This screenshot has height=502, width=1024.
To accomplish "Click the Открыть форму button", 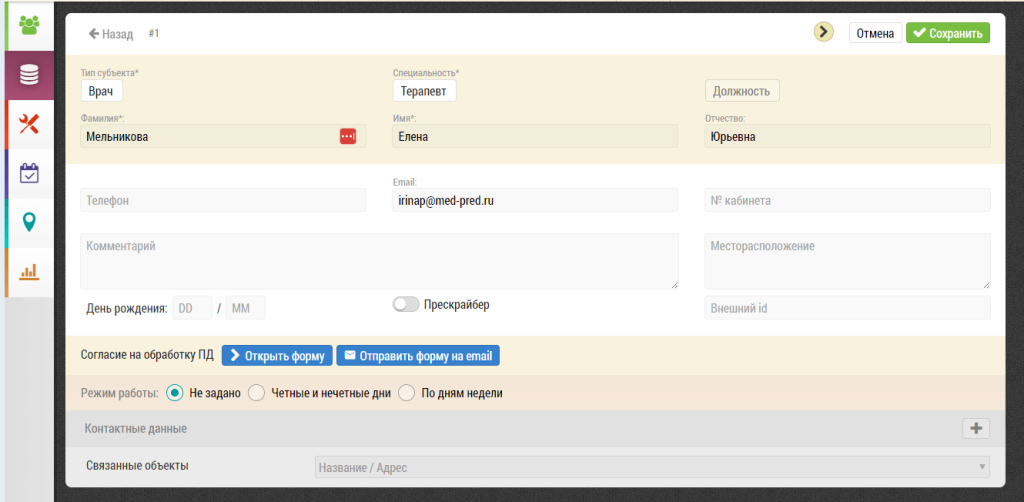I will pyautogui.click(x=278, y=356).
